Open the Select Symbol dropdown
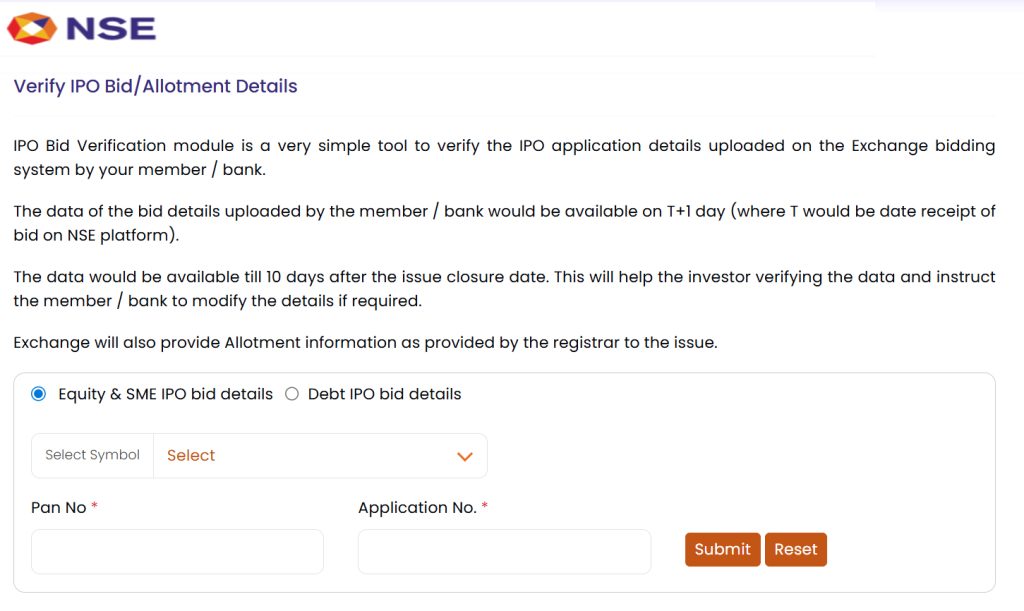This screenshot has height=611, width=1024. [x=320, y=455]
